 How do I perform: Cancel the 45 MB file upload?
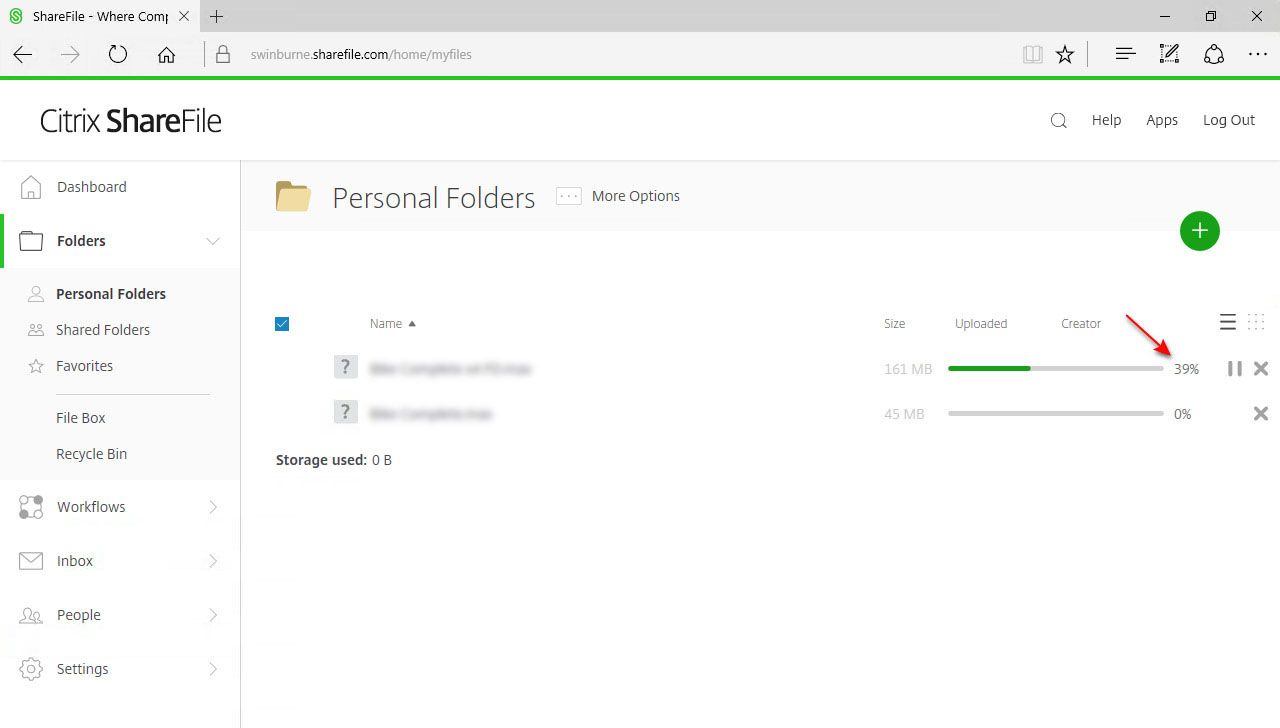(x=1261, y=414)
